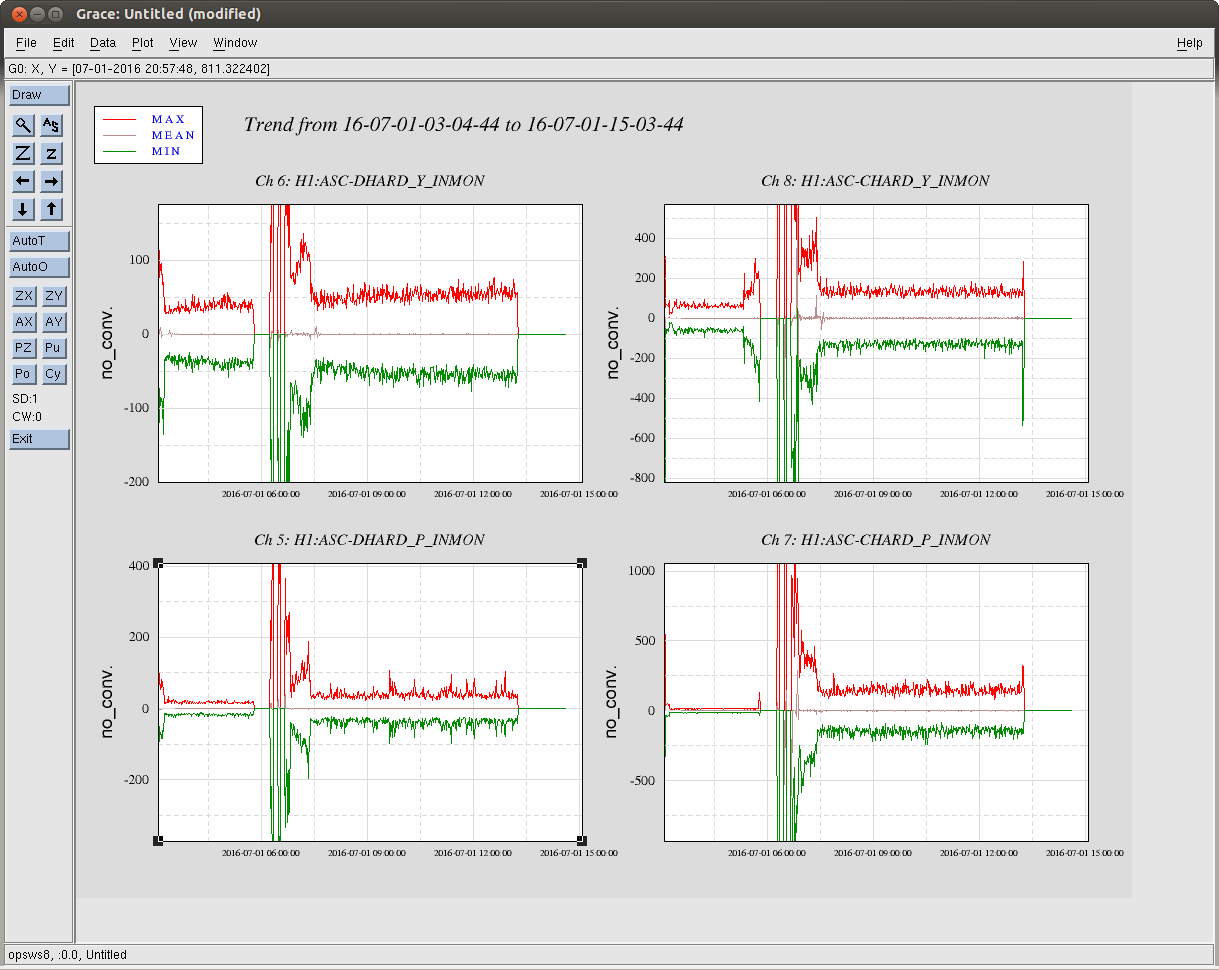Click the Pu push button
The image size is (1219, 970).
pyautogui.click(x=54, y=348)
